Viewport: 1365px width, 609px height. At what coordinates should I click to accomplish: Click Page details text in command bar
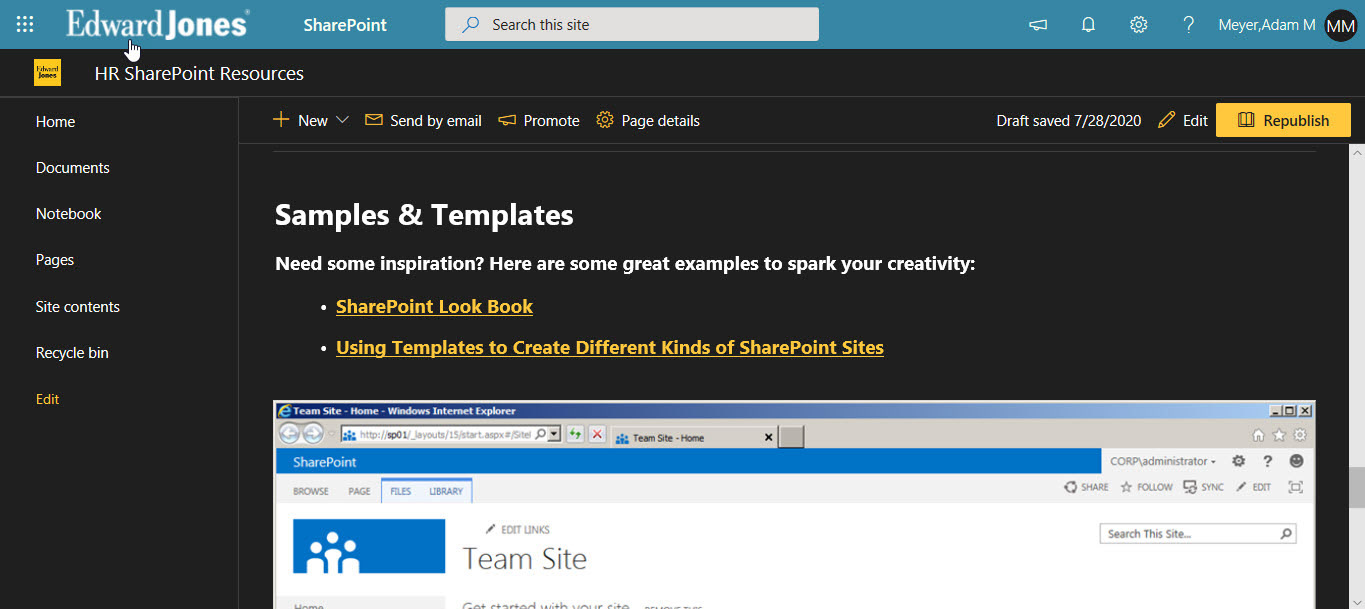(x=661, y=120)
